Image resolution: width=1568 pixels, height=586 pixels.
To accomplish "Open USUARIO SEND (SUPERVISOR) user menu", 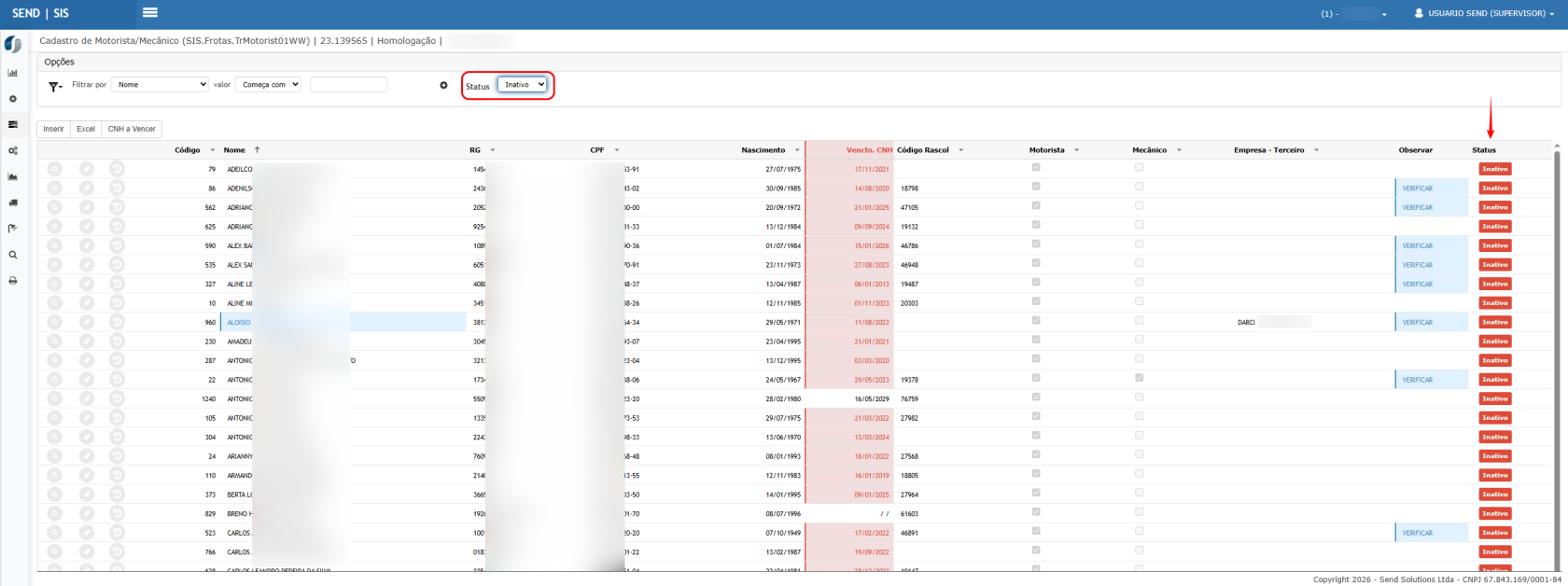I will point(1485,14).
